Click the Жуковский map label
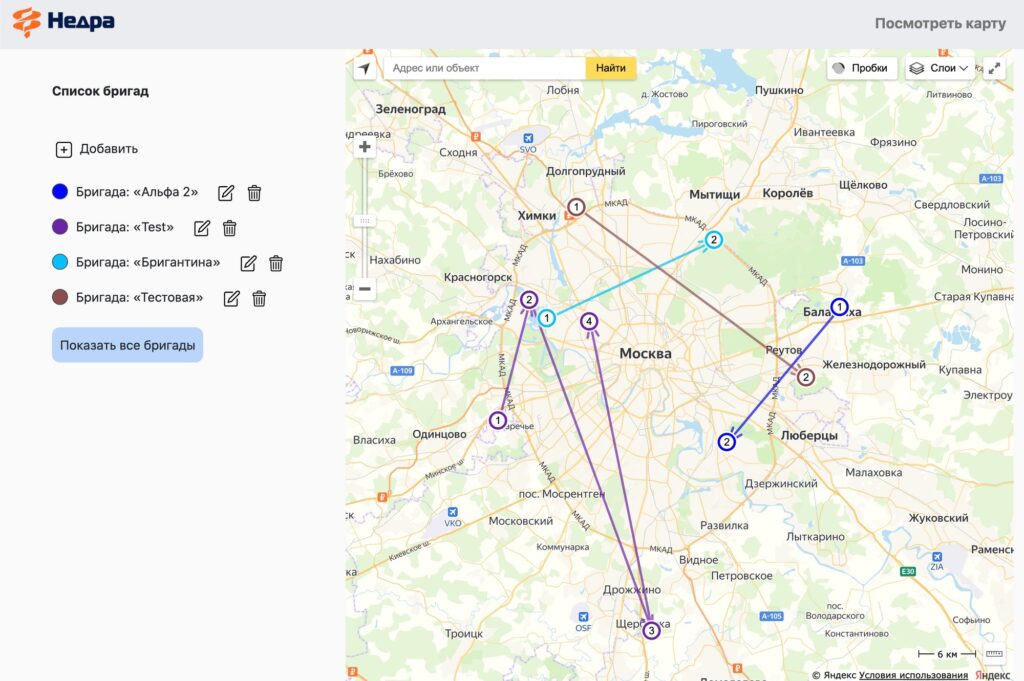Screen dimensions: 1024x681 [938, 518]
